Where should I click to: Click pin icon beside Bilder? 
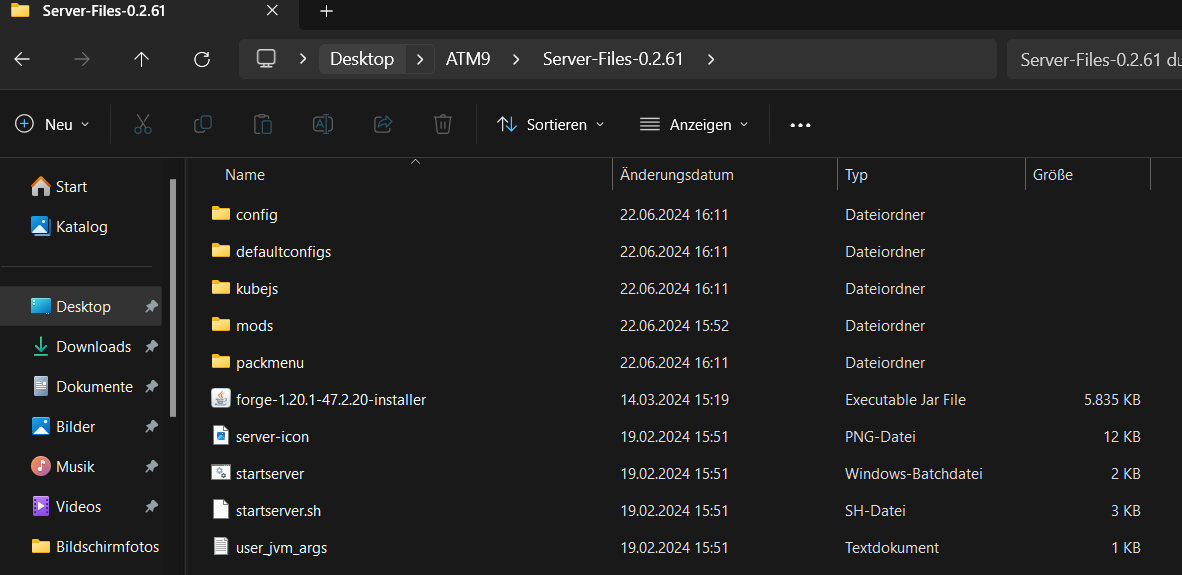152,427
